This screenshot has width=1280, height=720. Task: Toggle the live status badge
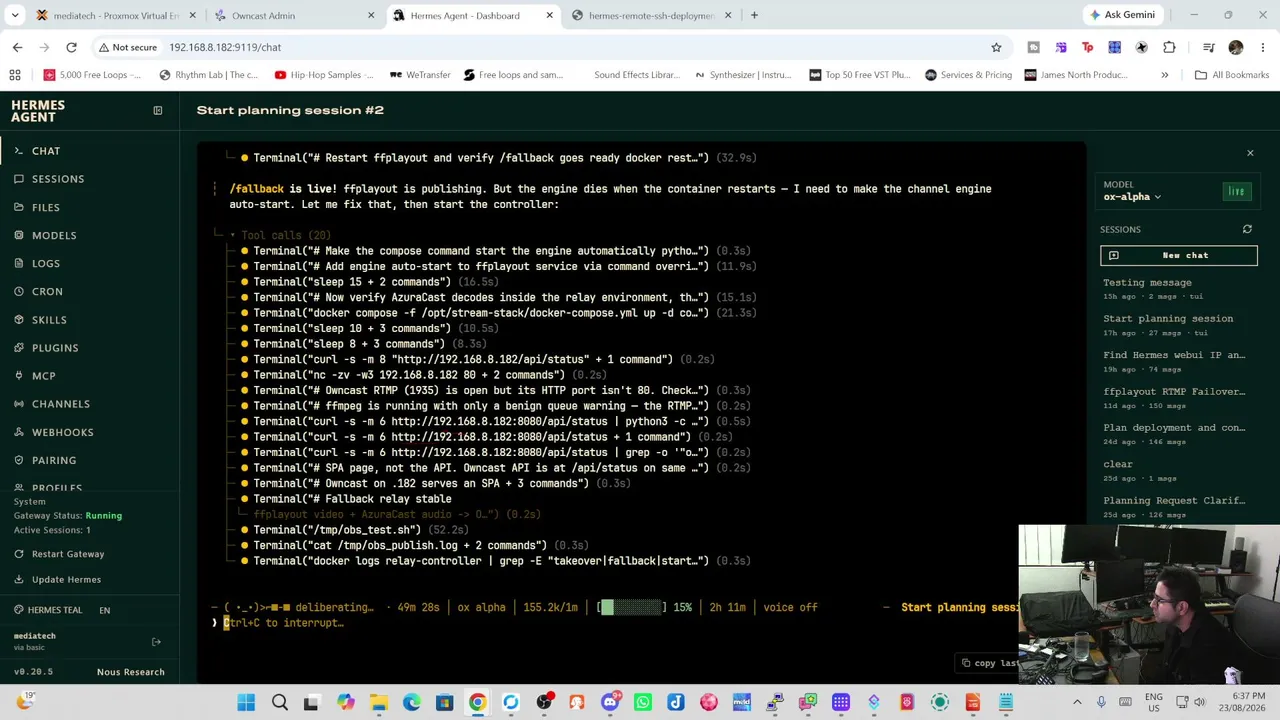pos(1237,192)
